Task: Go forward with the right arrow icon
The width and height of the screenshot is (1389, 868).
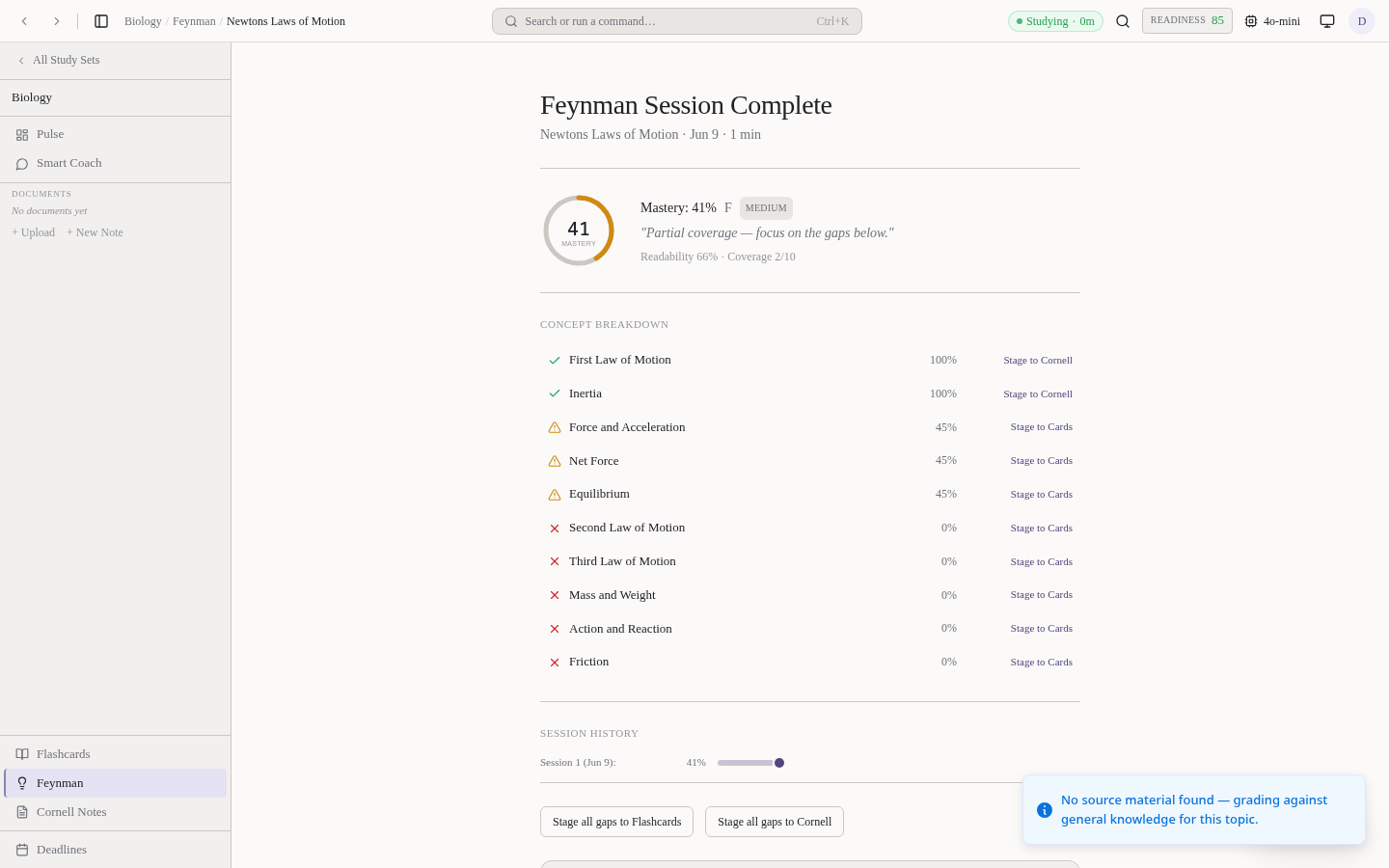Action: coord(56,21)
